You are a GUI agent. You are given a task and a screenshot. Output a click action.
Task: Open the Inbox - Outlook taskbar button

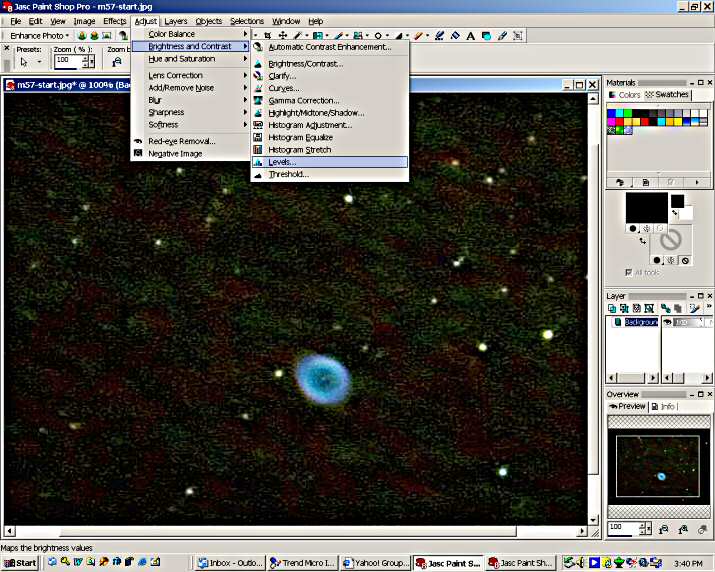(x=230, y=563)
